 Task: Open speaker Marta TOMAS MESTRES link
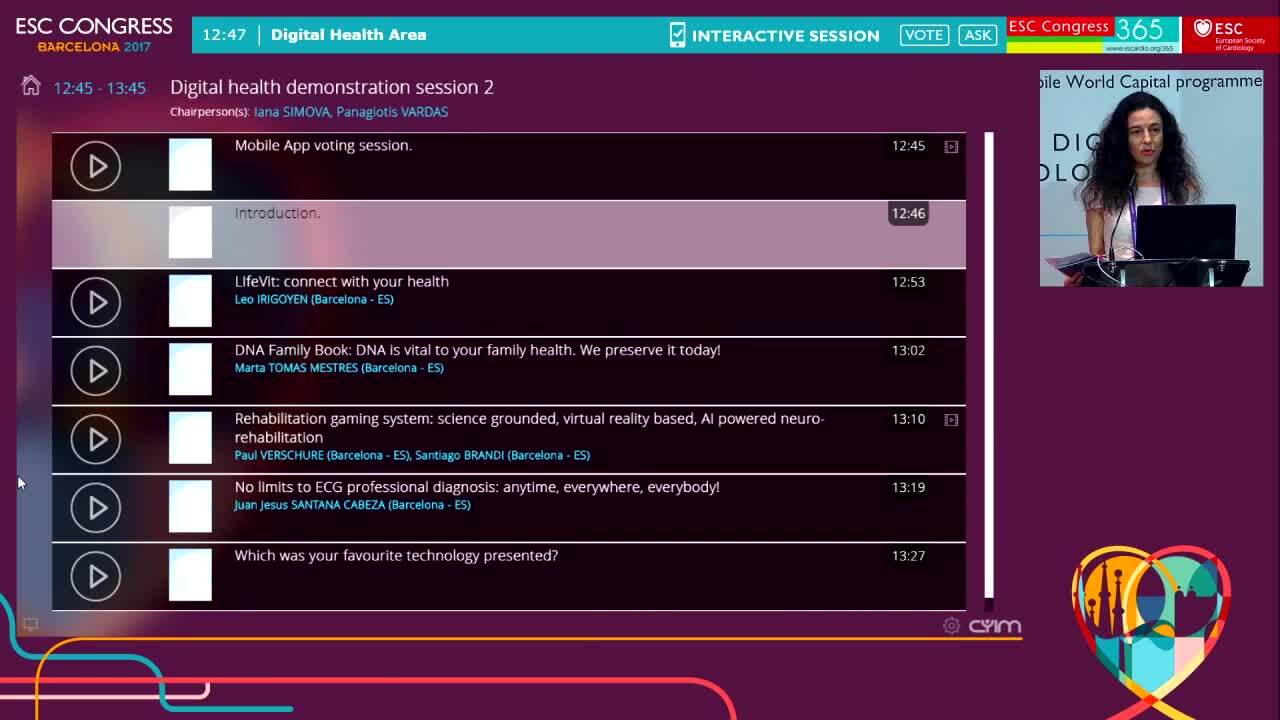[339, 368]
